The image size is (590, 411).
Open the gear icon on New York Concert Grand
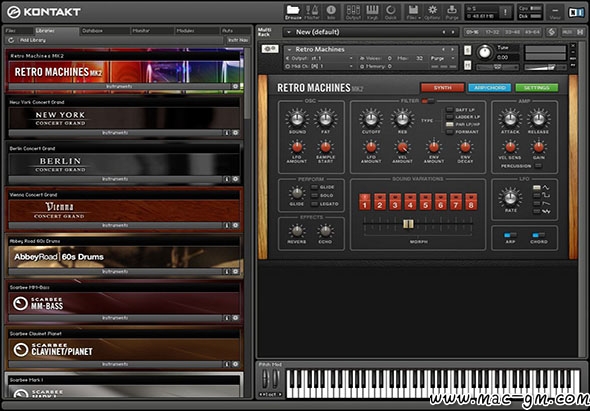tap(236, 132)
